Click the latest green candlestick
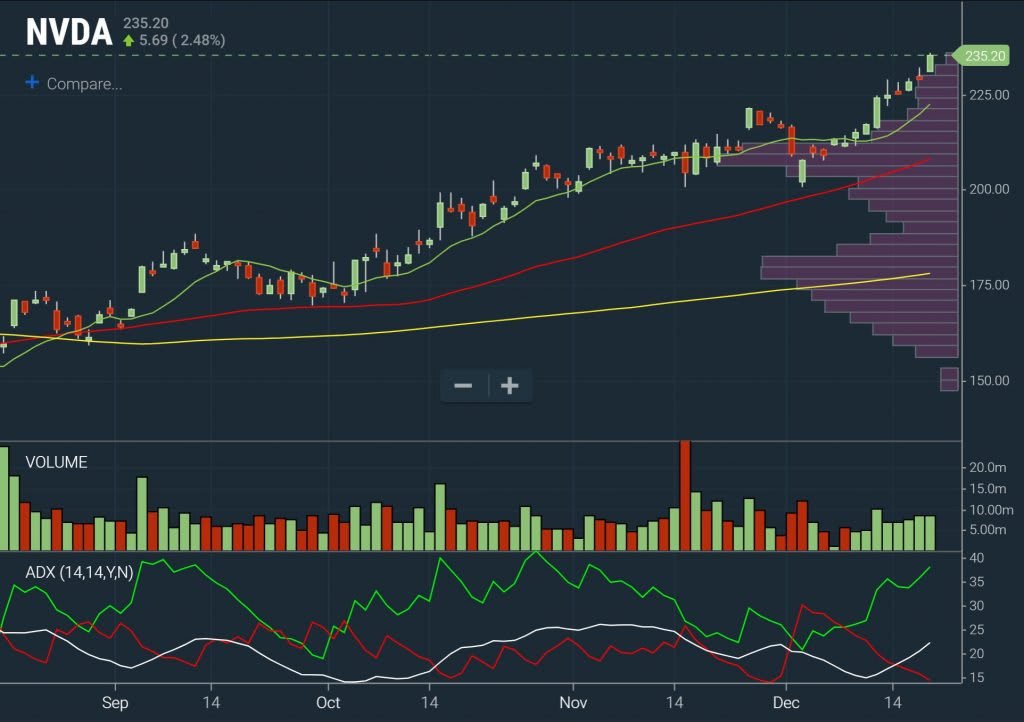This screenshot has height=722, width=1024. (x=930, y=65)
